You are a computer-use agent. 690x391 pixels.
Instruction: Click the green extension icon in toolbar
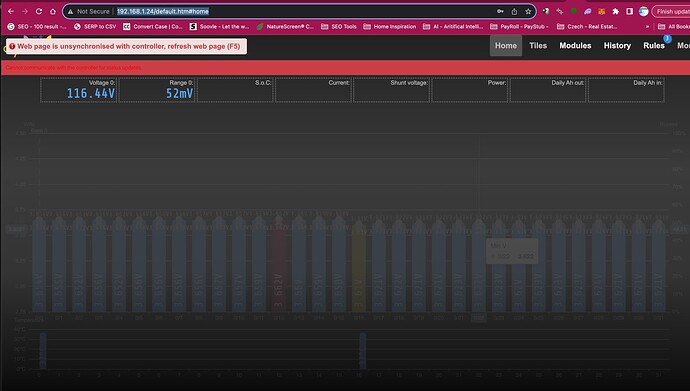pyautogui.click(x=574, y=11)
